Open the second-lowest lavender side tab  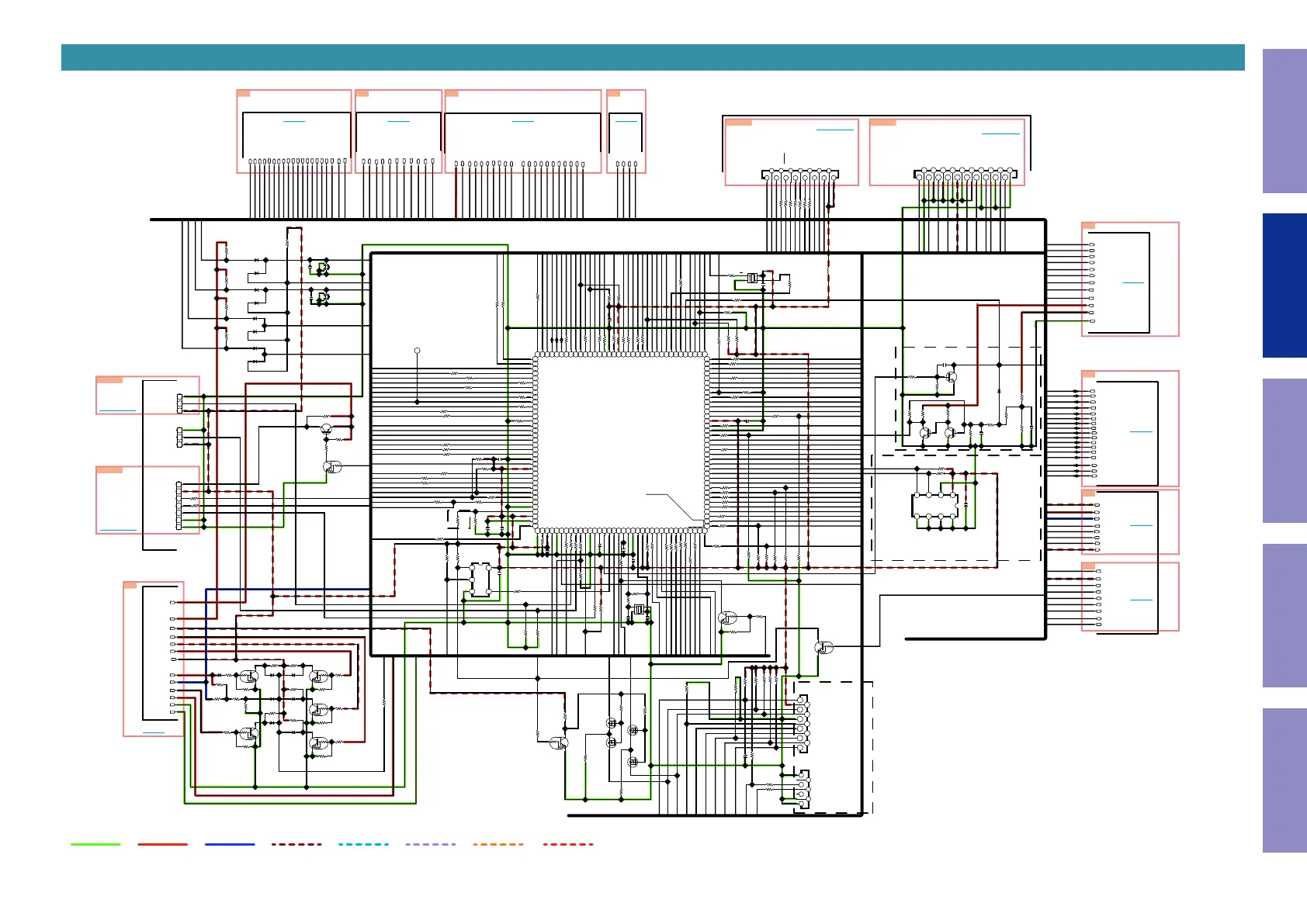coord(1284,615)
